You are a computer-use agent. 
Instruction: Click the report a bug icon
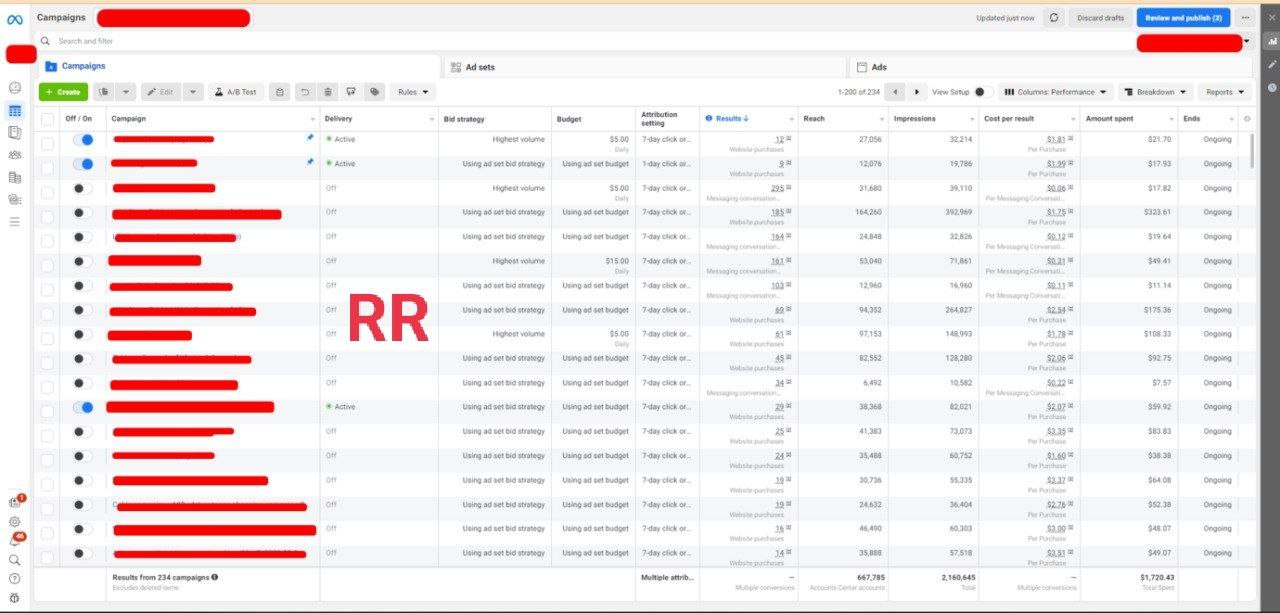tap(14, 597)
